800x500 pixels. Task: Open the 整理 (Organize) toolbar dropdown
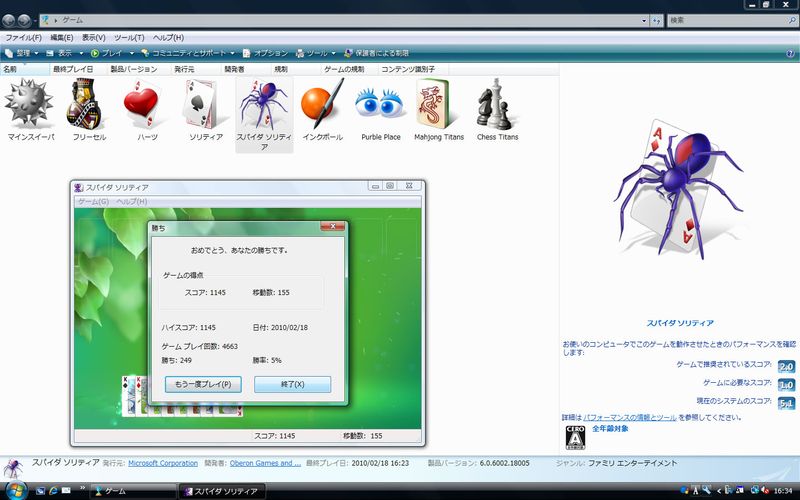click(21, 53)
